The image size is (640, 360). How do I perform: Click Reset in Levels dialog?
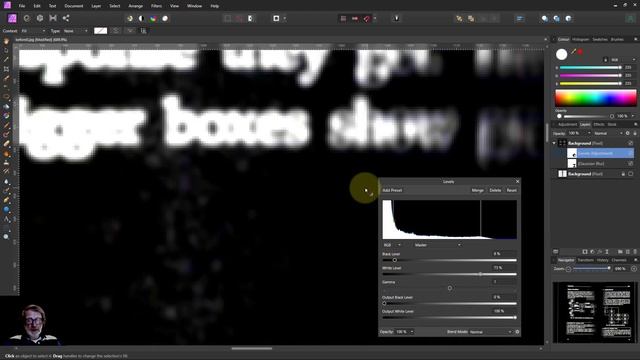511,190
